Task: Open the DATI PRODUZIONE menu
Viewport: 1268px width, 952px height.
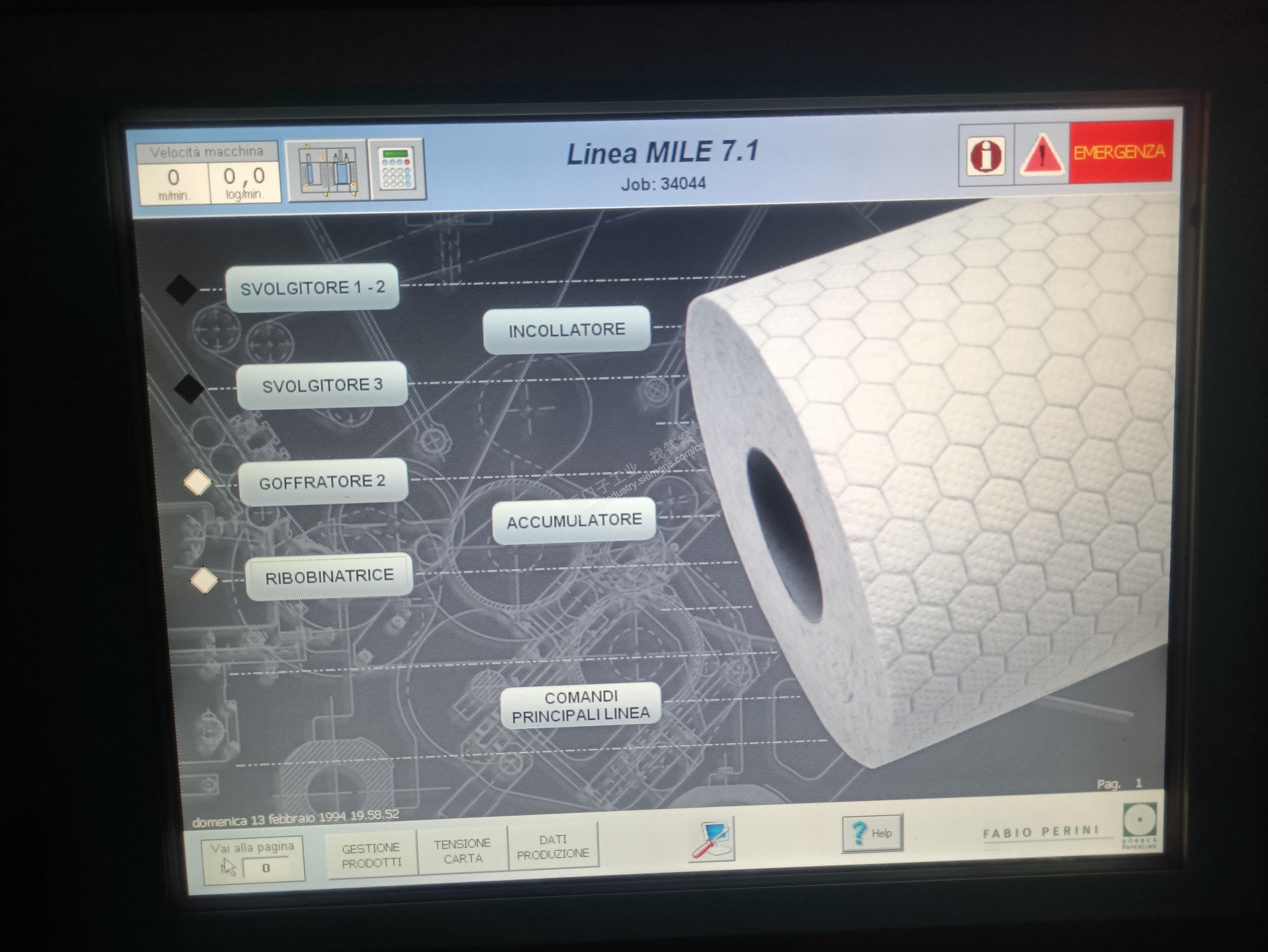Action: (553, 847)
